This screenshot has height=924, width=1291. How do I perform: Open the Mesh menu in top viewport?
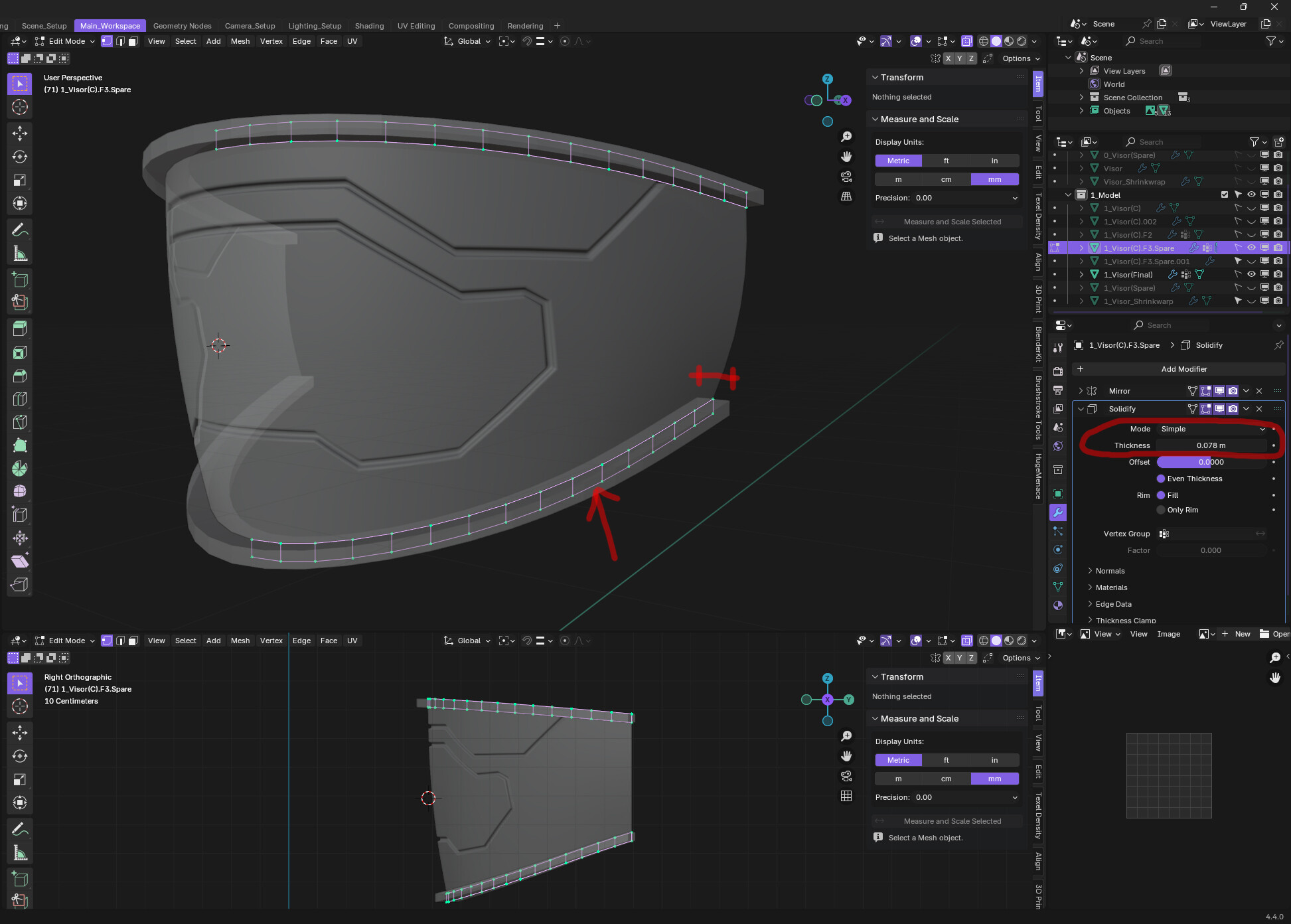pyautogui.click(x=240, y=41)
